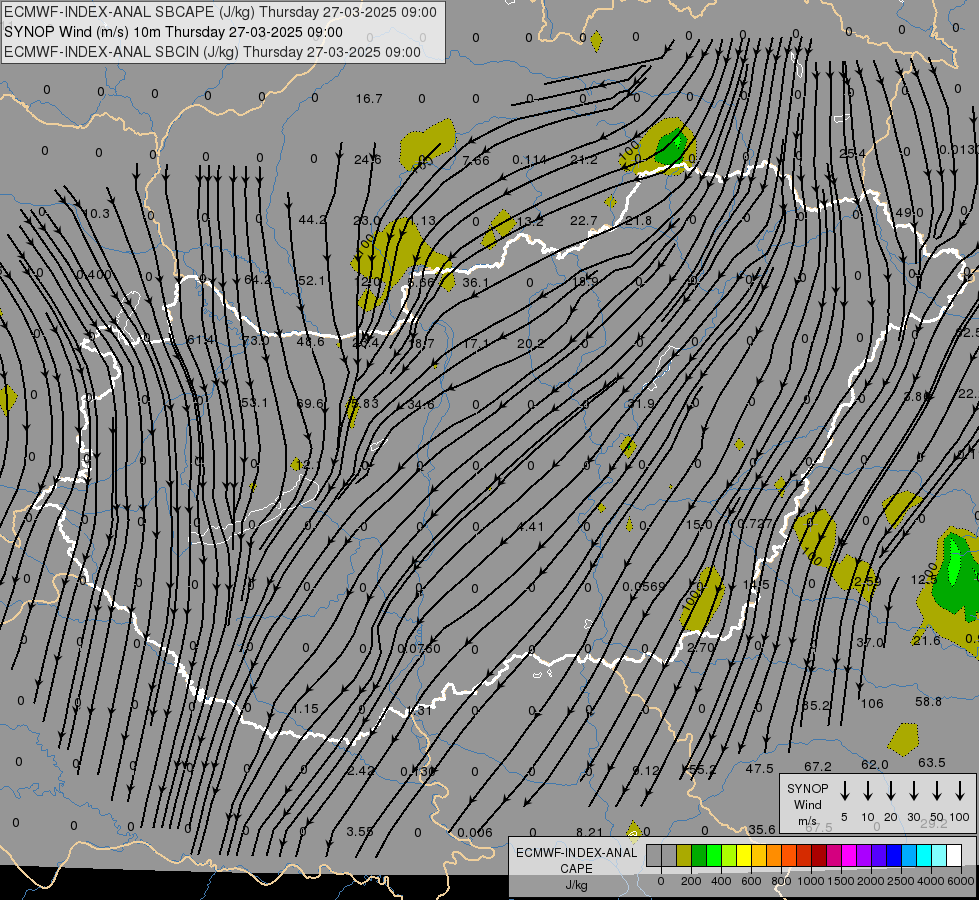979x900 pixels.
Task: Click the map value '0.400'
Action: pos(94,275)
